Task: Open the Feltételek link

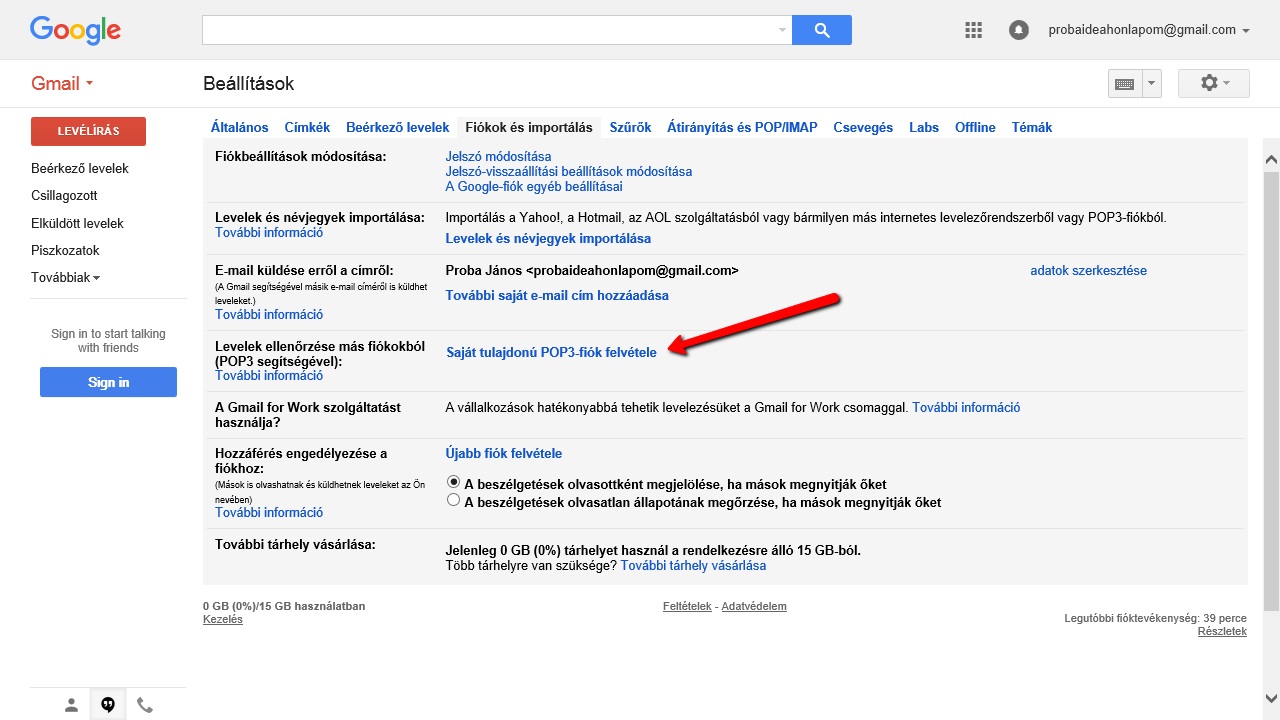Action: click(687, 606)
